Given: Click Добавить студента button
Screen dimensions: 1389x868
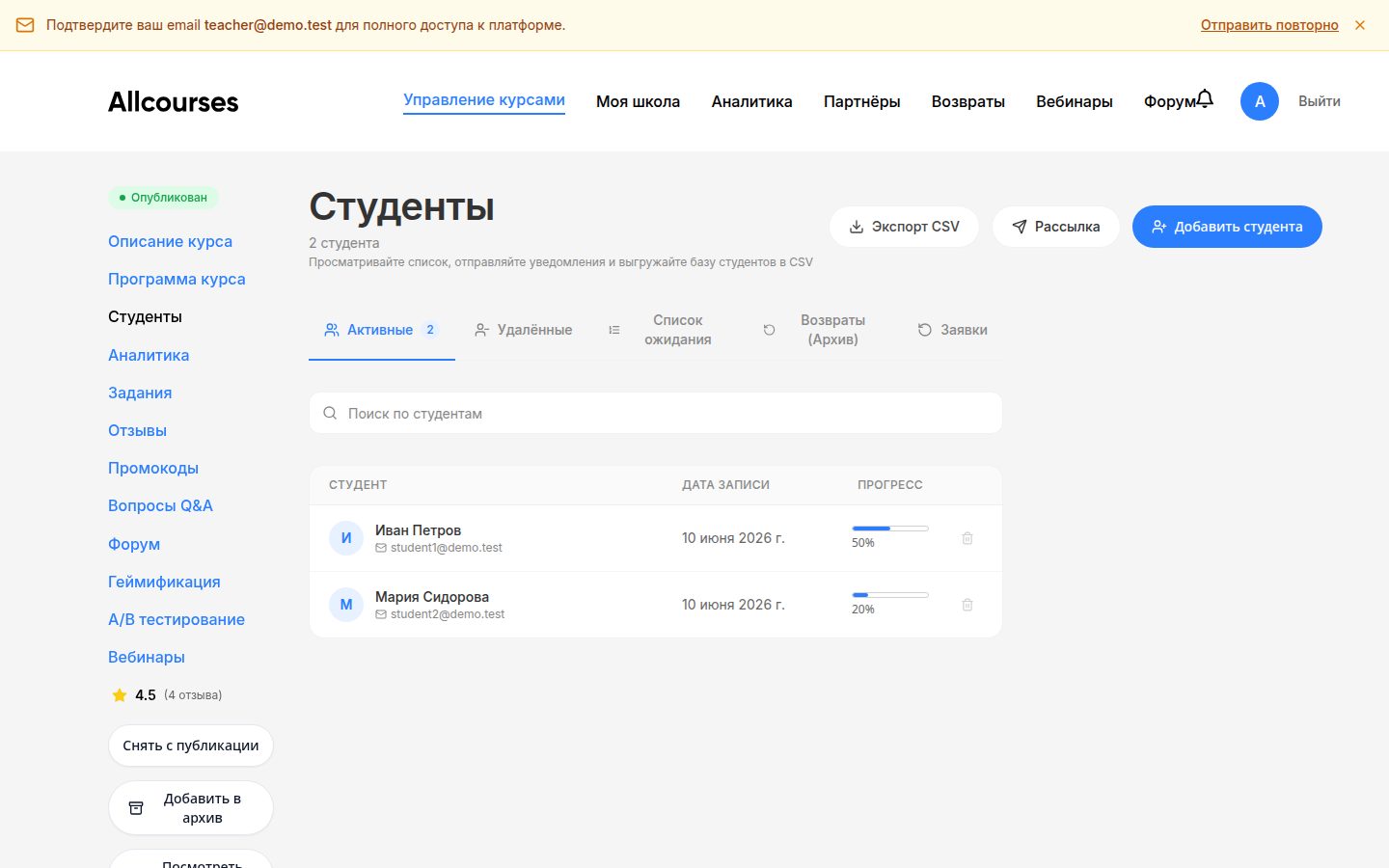Looking at the screenshot, I should pos(1227,227).
